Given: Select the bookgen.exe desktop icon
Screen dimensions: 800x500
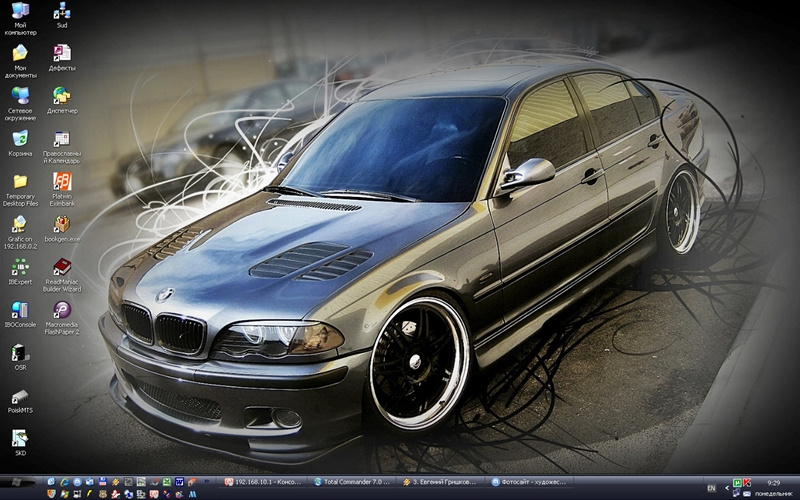Looking at the screenshot, I should [62, 229].
